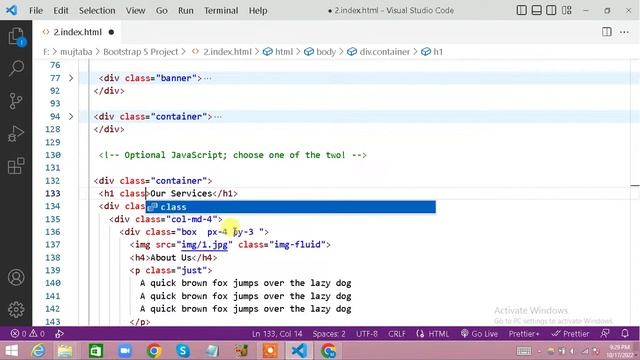Open the editor More Actions ellipsis

coord(624,32)
